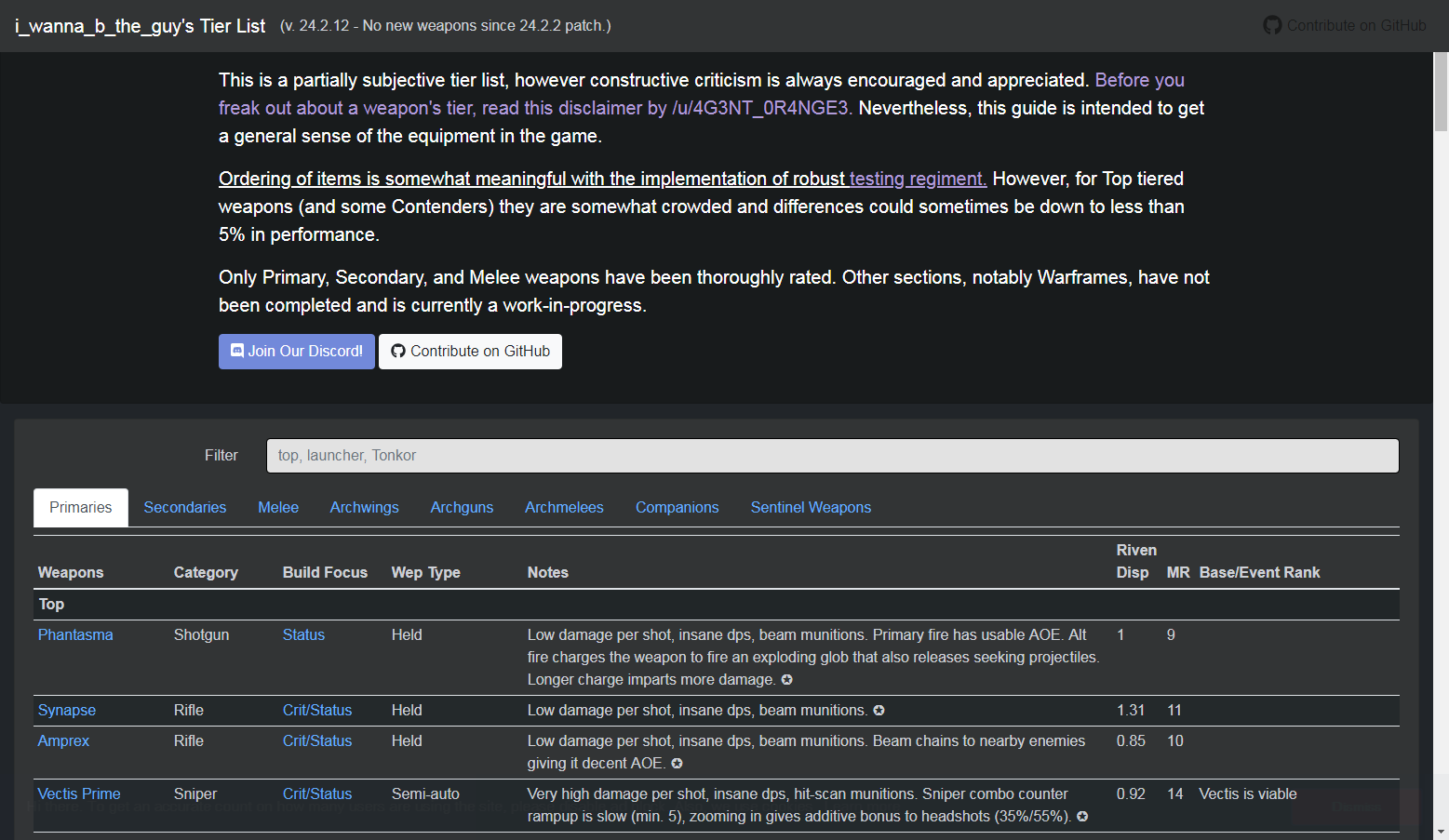Open the Amprex weapon link
1449x840 pixels.
coord(63,741)
